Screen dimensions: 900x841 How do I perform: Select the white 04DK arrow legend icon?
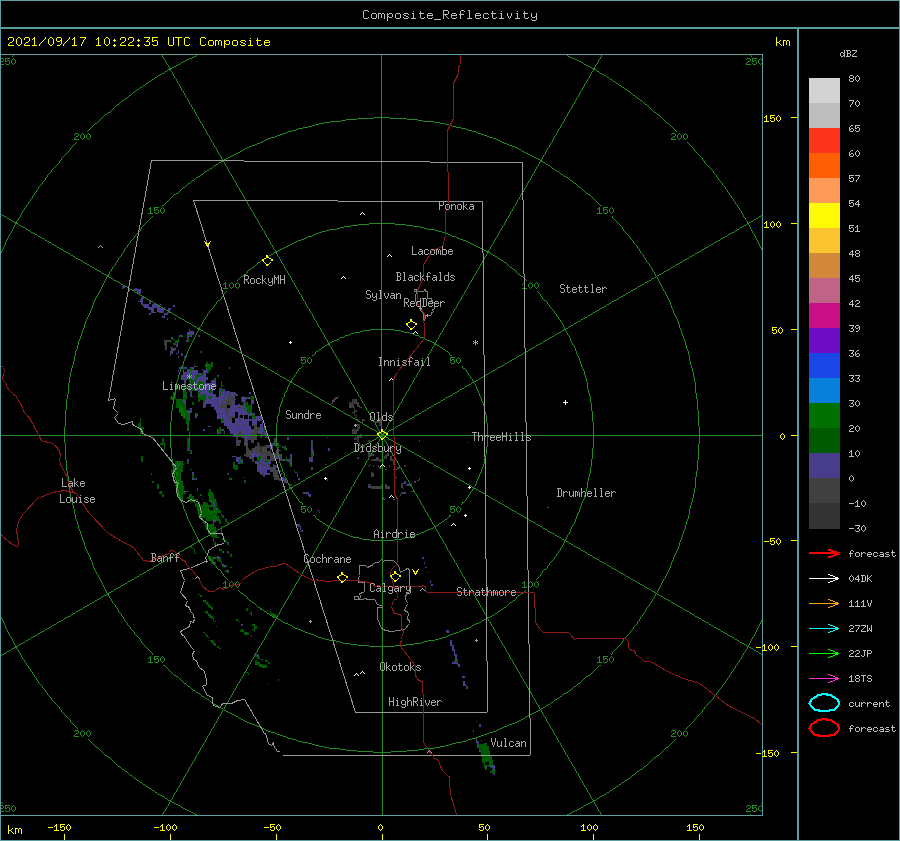coord(824,578)
